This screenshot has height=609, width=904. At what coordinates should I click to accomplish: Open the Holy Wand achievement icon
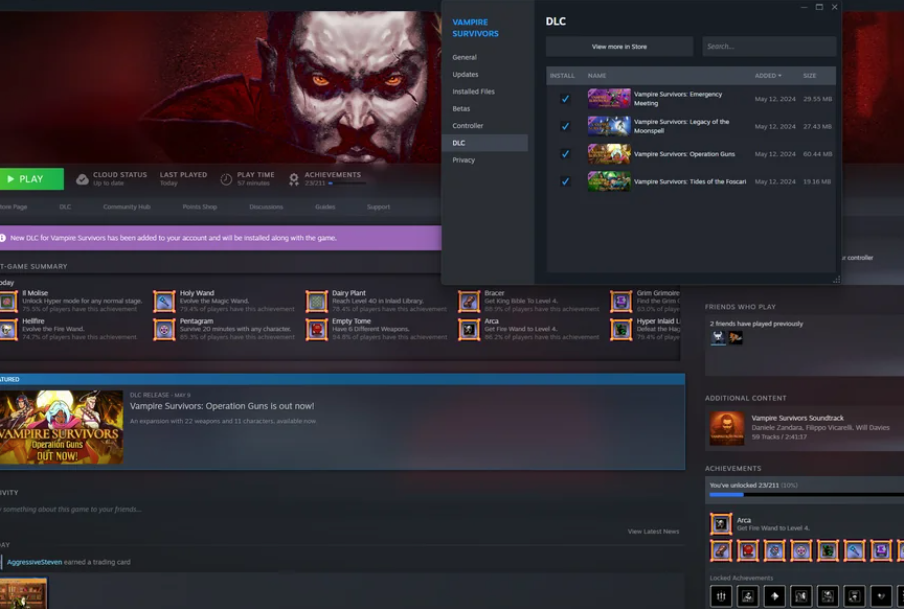(x=164, y=301)
